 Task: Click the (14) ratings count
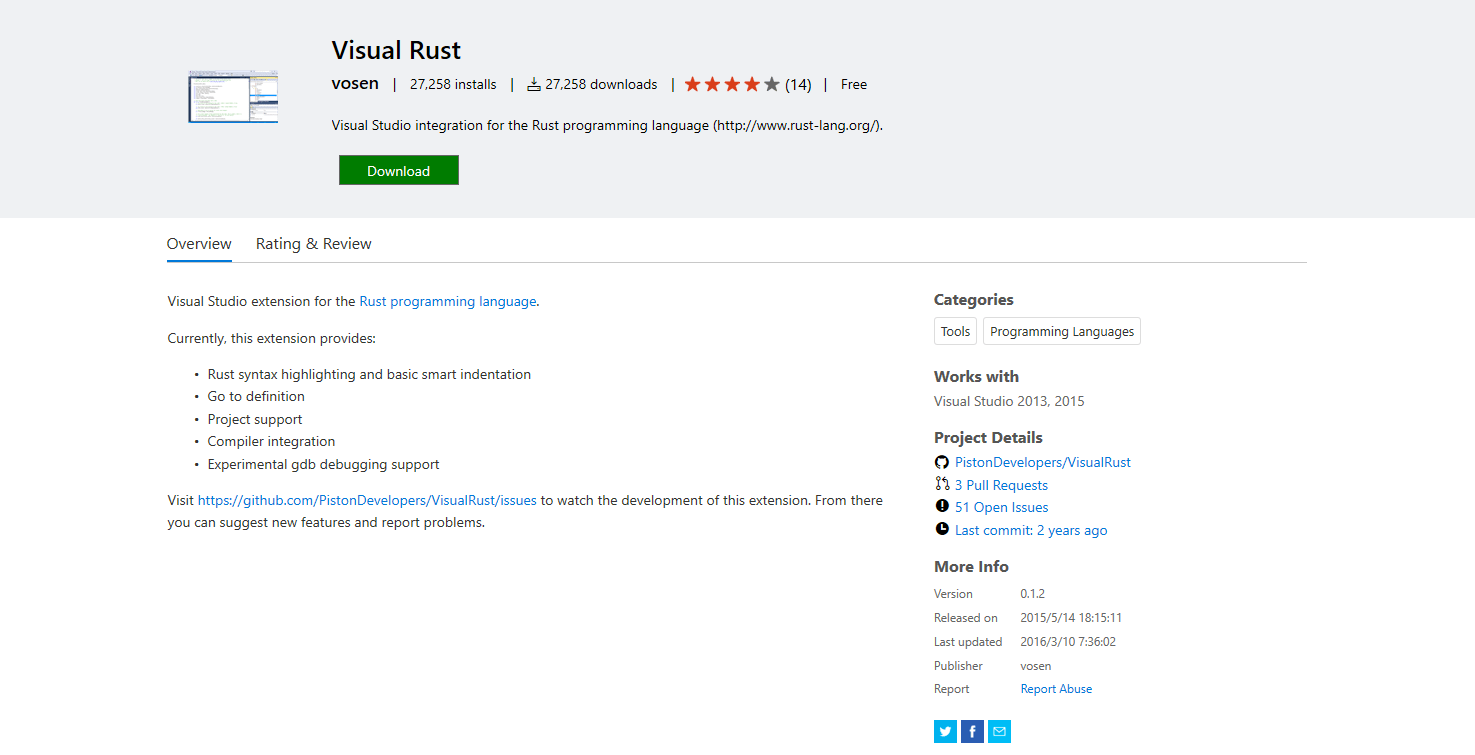[798, 85]
